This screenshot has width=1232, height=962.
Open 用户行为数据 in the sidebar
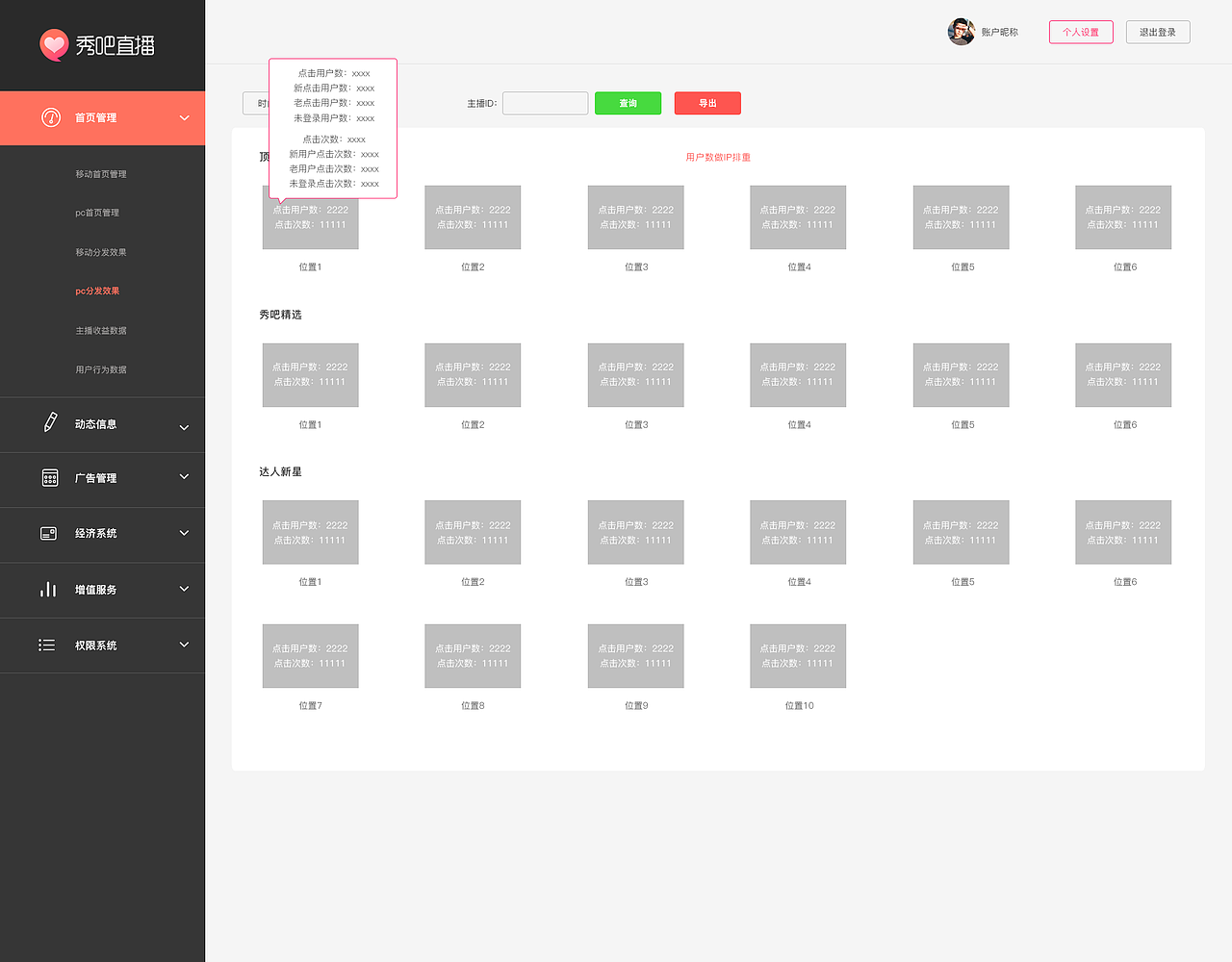(x=101, y=369)
